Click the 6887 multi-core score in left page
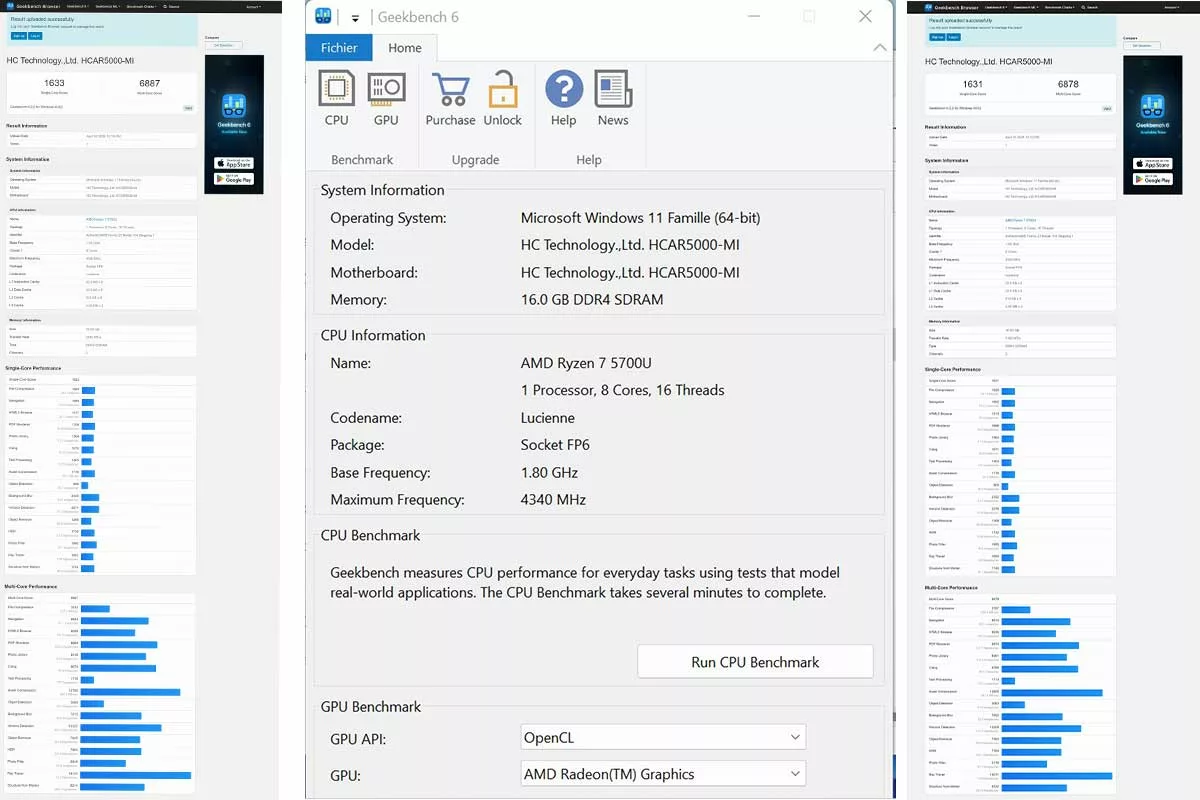This screenshot has height=800, width=1200. click(149, 83)
